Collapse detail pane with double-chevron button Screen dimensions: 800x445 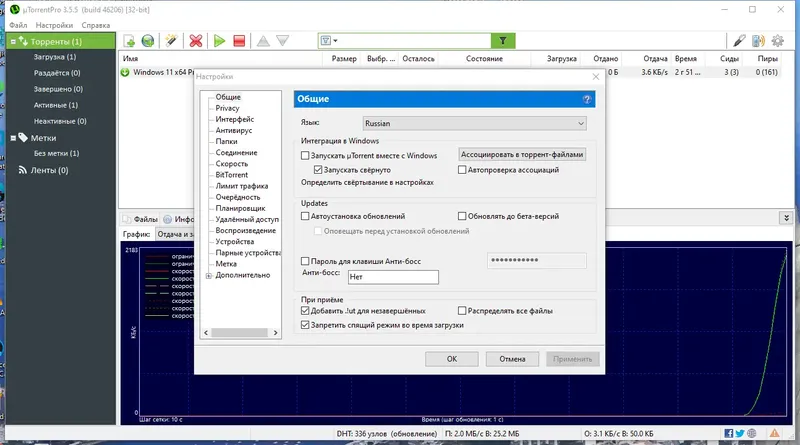click(x=786, y=218)
